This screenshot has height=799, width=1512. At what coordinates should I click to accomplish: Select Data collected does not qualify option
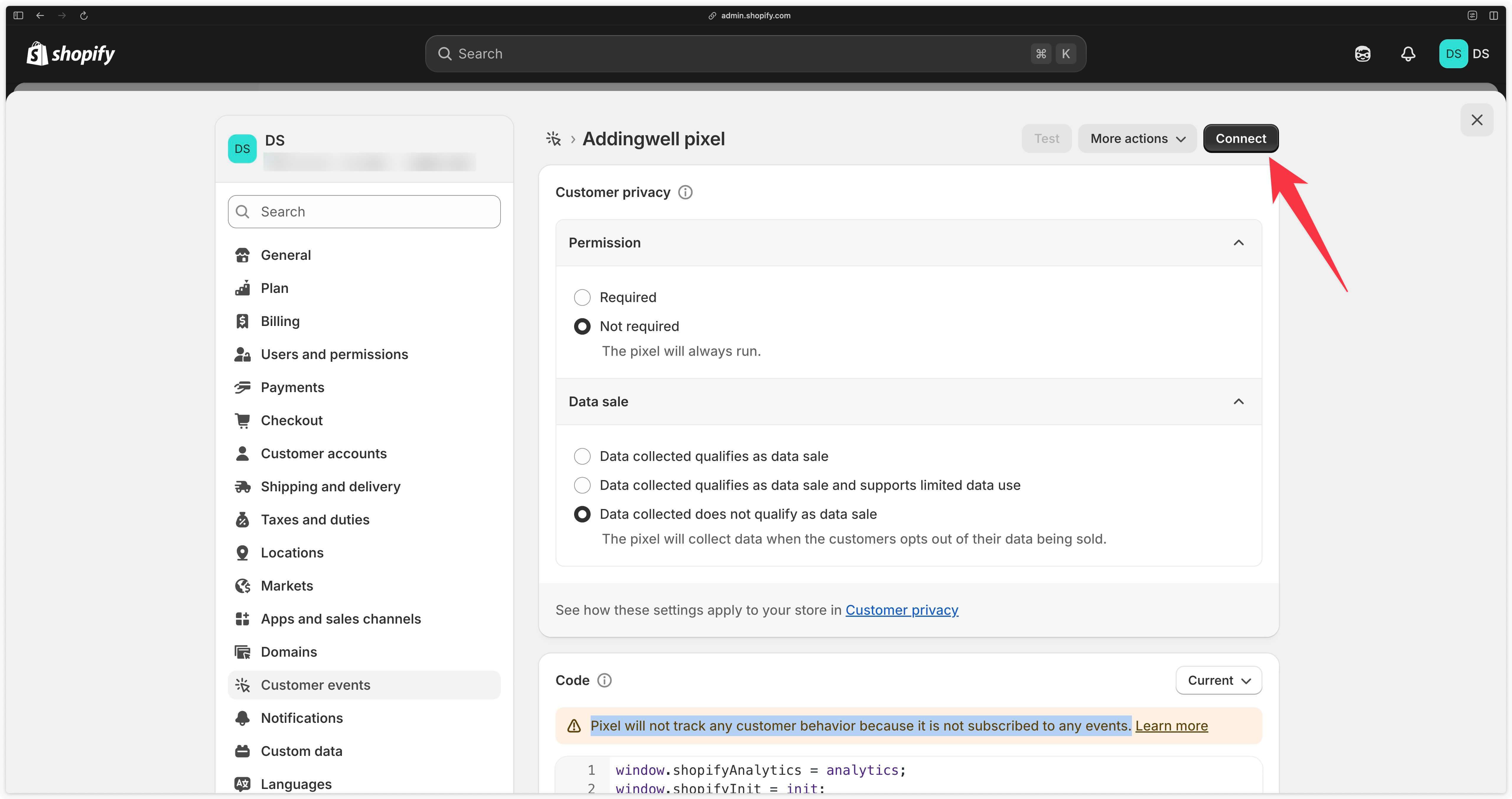[x=582, y=514]
